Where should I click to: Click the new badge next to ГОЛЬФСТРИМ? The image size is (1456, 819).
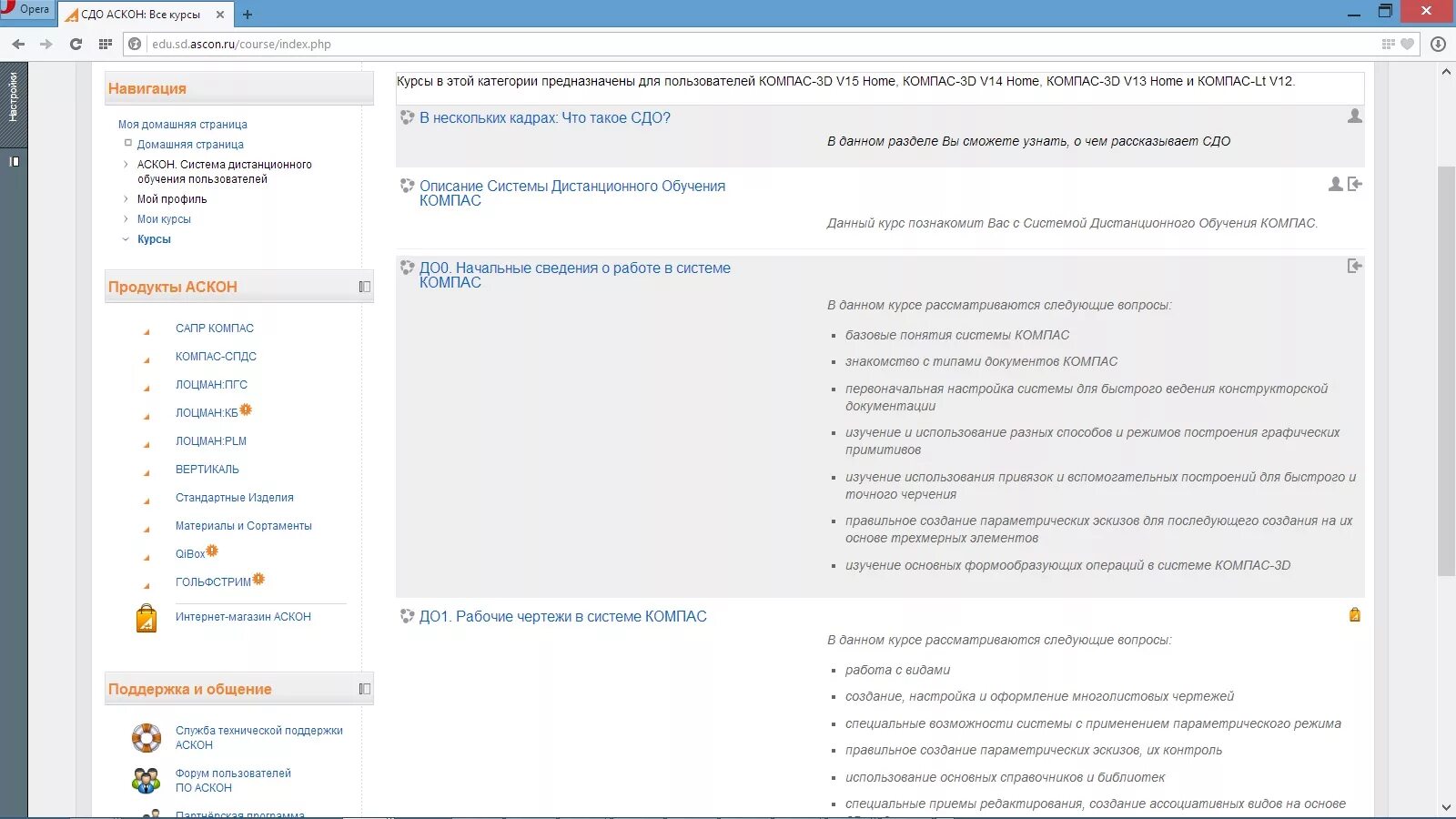tap(258, 579)
